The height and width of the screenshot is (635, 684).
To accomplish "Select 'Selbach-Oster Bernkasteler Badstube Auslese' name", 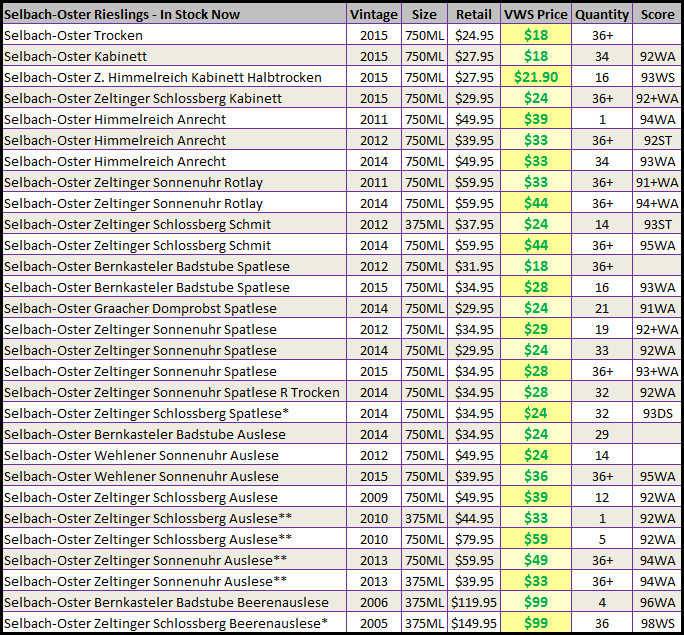I will [144, 434].
